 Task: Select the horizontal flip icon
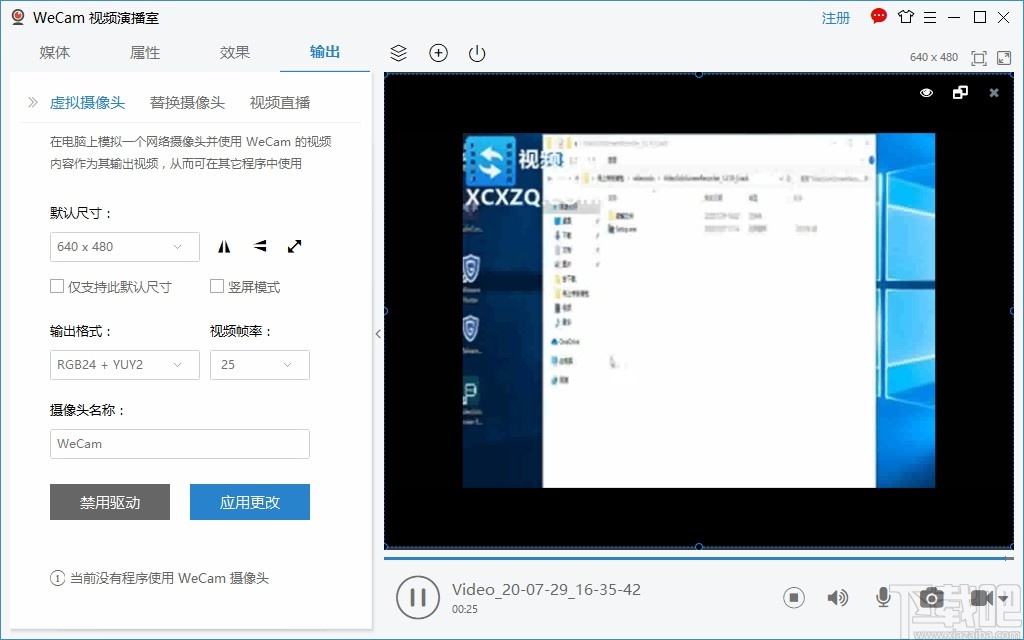point(223,245)
